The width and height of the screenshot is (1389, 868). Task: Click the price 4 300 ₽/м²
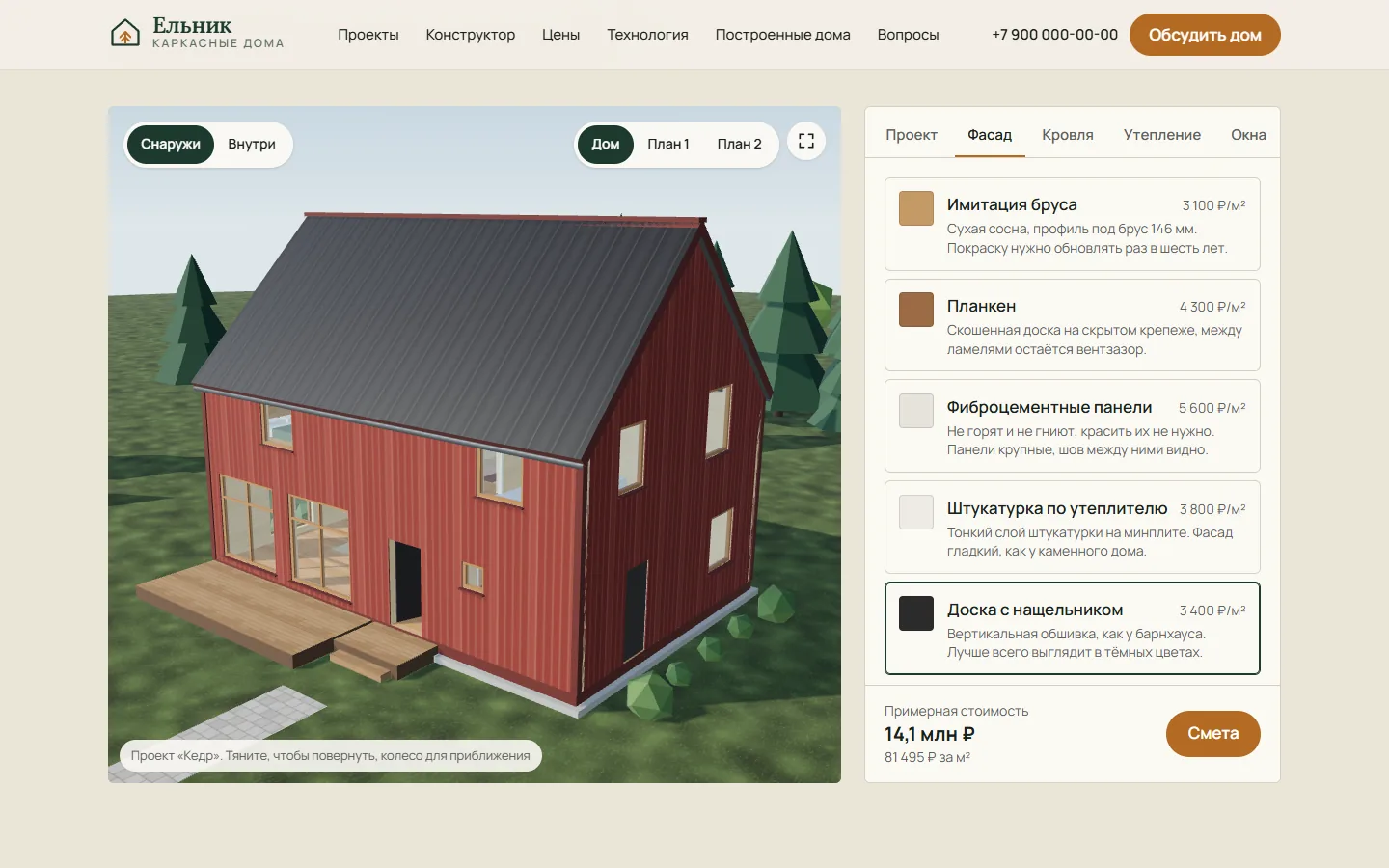(1212, 307)
